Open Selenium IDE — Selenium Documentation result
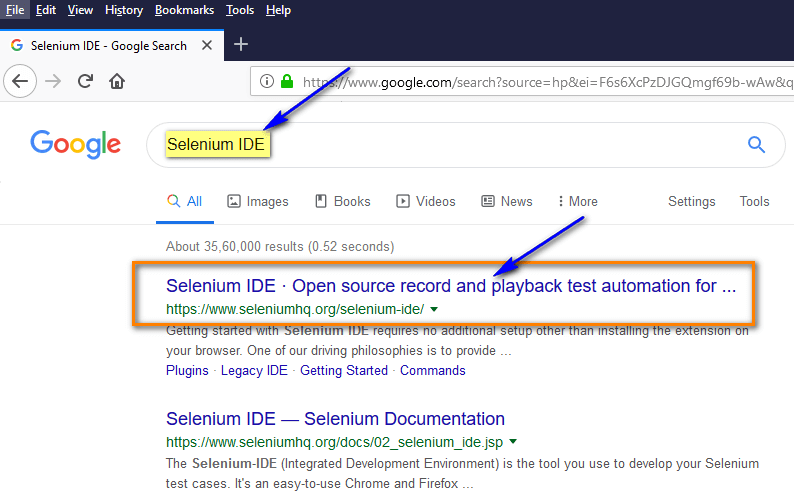The height and width of the screenshot is (504, 794). click(x=335, y=419)
